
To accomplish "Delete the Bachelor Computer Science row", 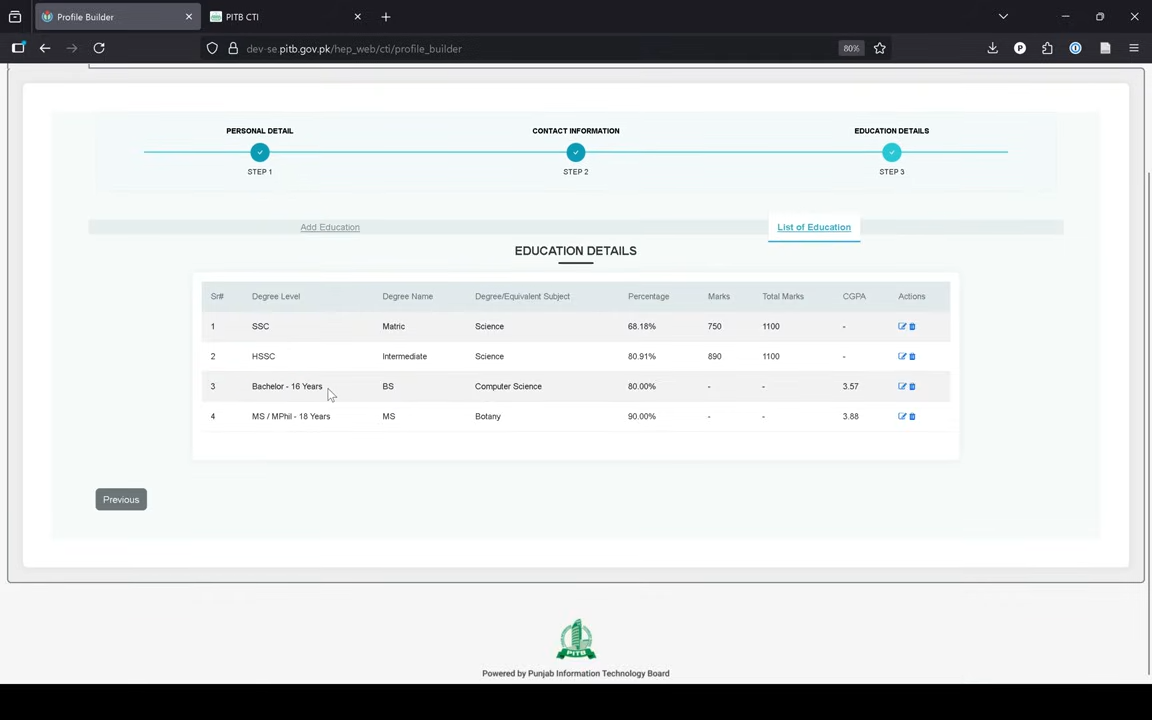I will point(912,386).
